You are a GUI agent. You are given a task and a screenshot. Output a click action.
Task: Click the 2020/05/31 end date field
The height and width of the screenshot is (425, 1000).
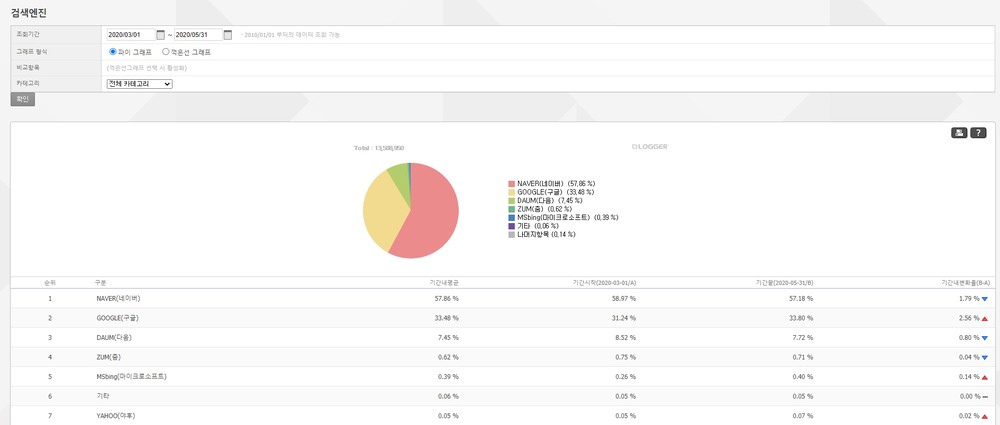pyautogui.click(x=198, y=35)
